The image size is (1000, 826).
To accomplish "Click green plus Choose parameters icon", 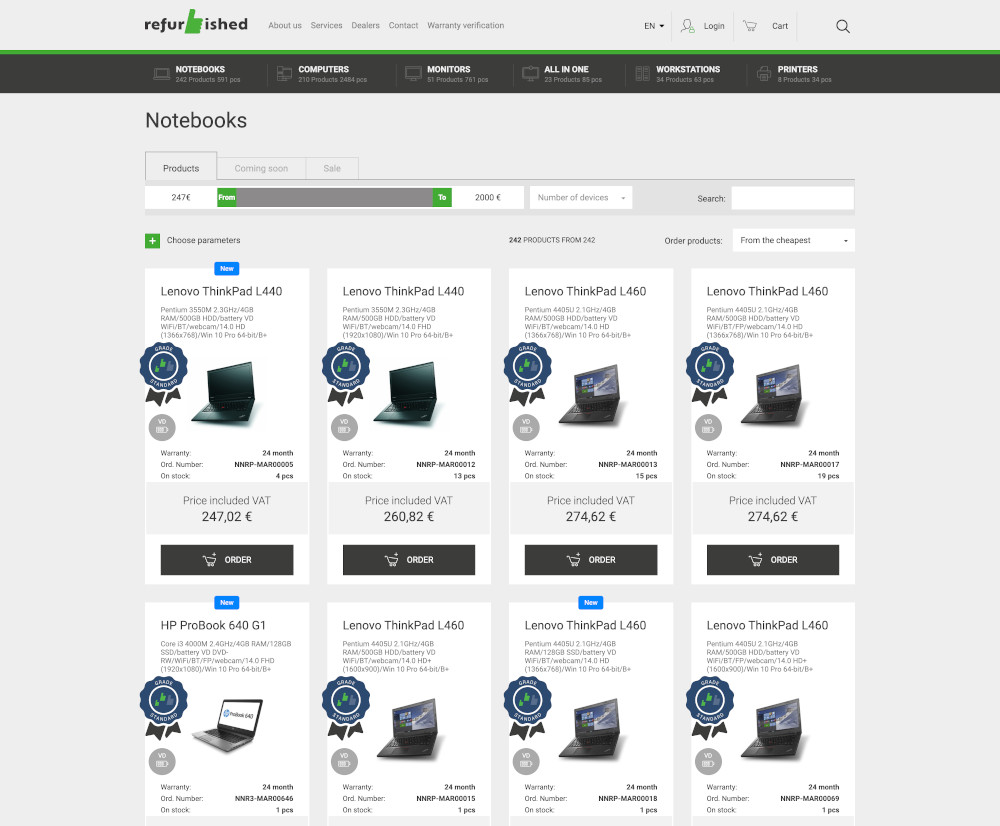I will [152, 240].
